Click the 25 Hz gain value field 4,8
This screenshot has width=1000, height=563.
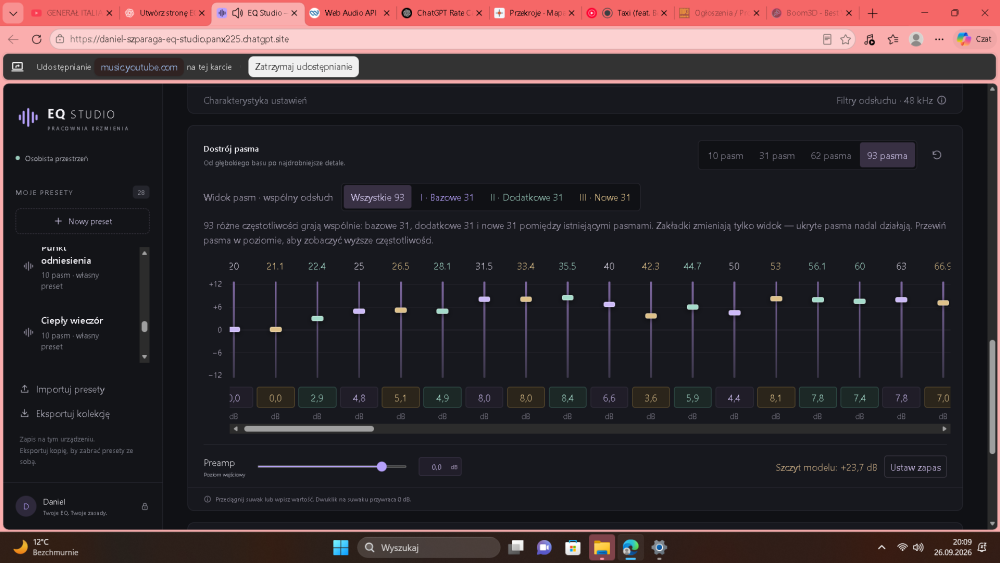[x=359, y=398]
